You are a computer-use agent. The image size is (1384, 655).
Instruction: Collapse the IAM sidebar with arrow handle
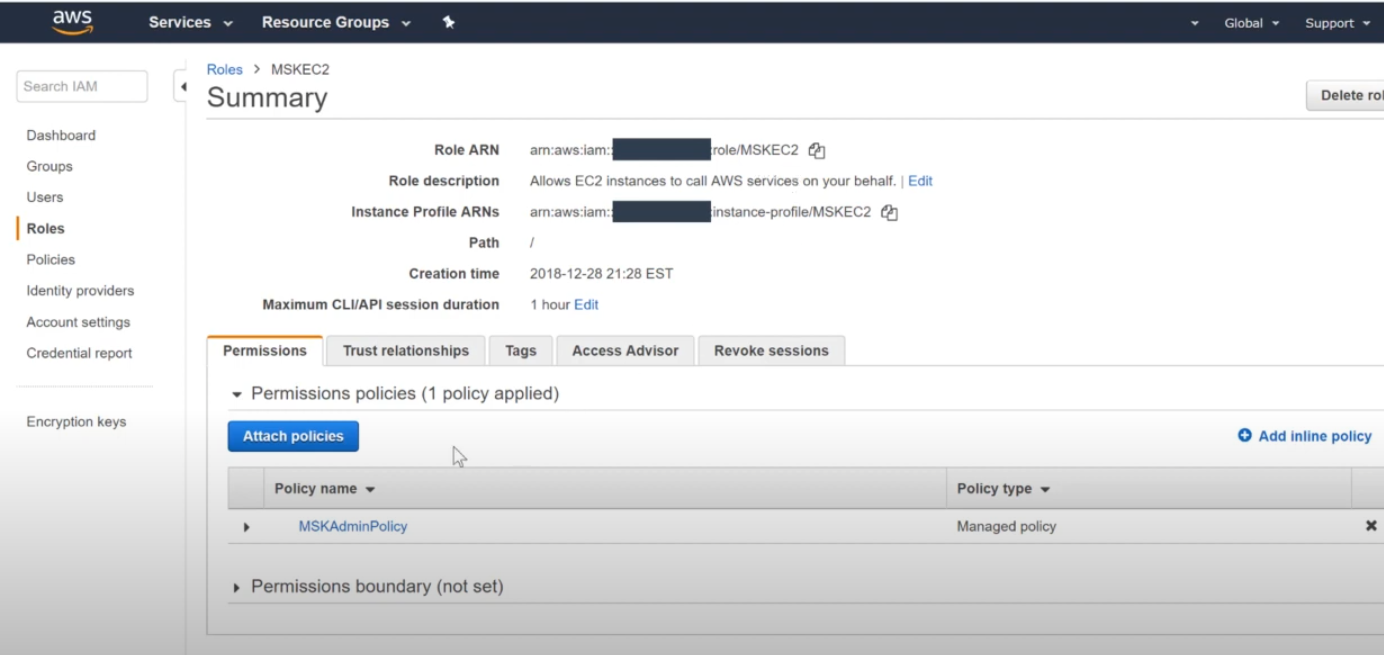pyautogui.click(x=182, y=87)
